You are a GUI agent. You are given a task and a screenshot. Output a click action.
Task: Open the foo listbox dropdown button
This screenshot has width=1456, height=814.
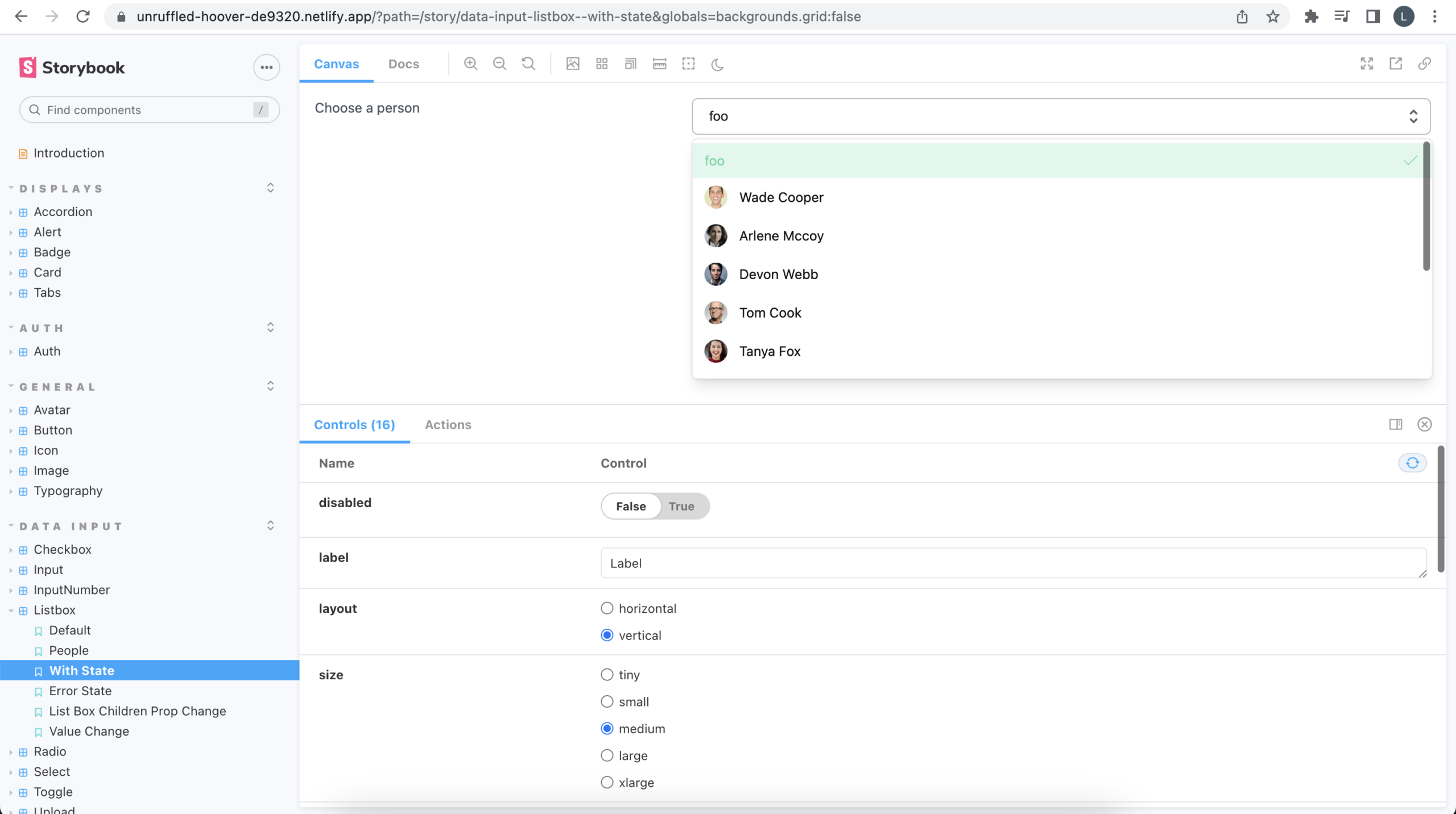pyautogui.click(x=1061, y=117)
